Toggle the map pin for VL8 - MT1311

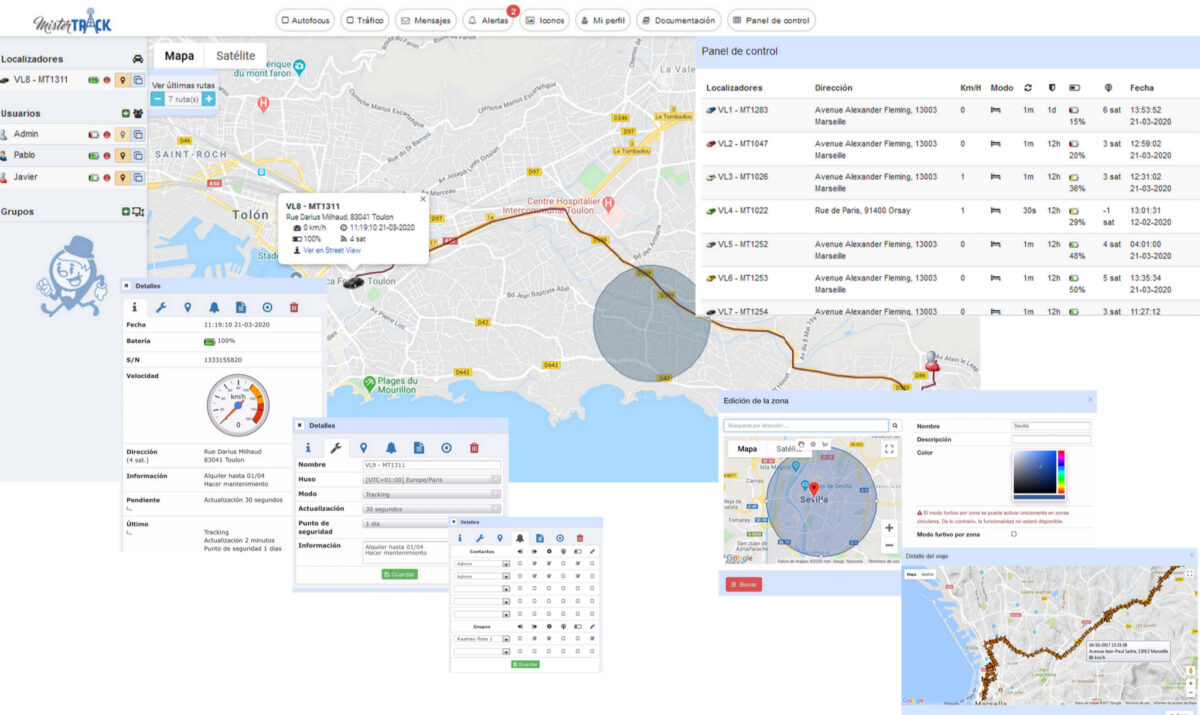[x=123, y=79]
